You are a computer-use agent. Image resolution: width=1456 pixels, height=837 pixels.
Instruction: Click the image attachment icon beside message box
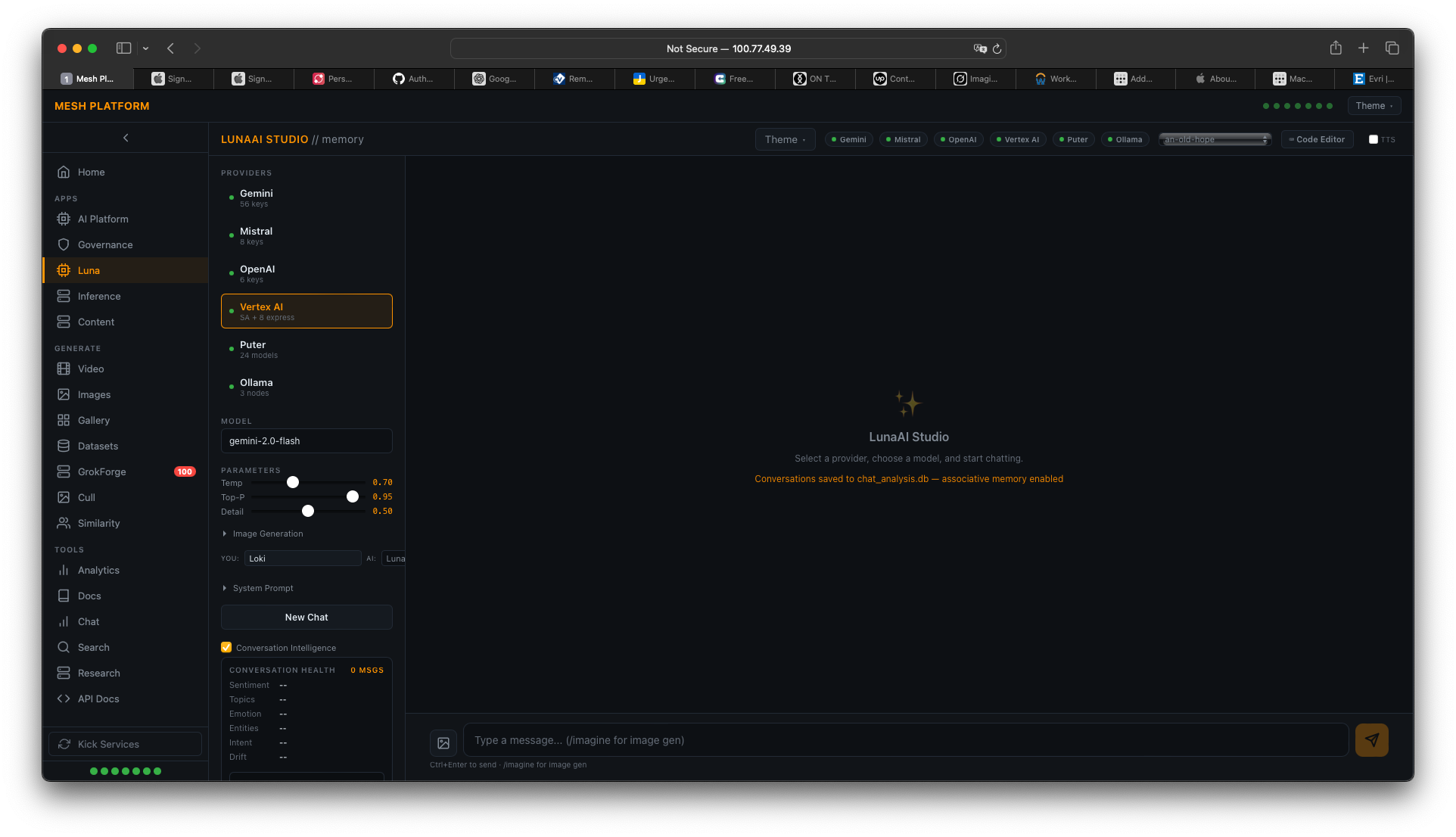tap(443, 742)
